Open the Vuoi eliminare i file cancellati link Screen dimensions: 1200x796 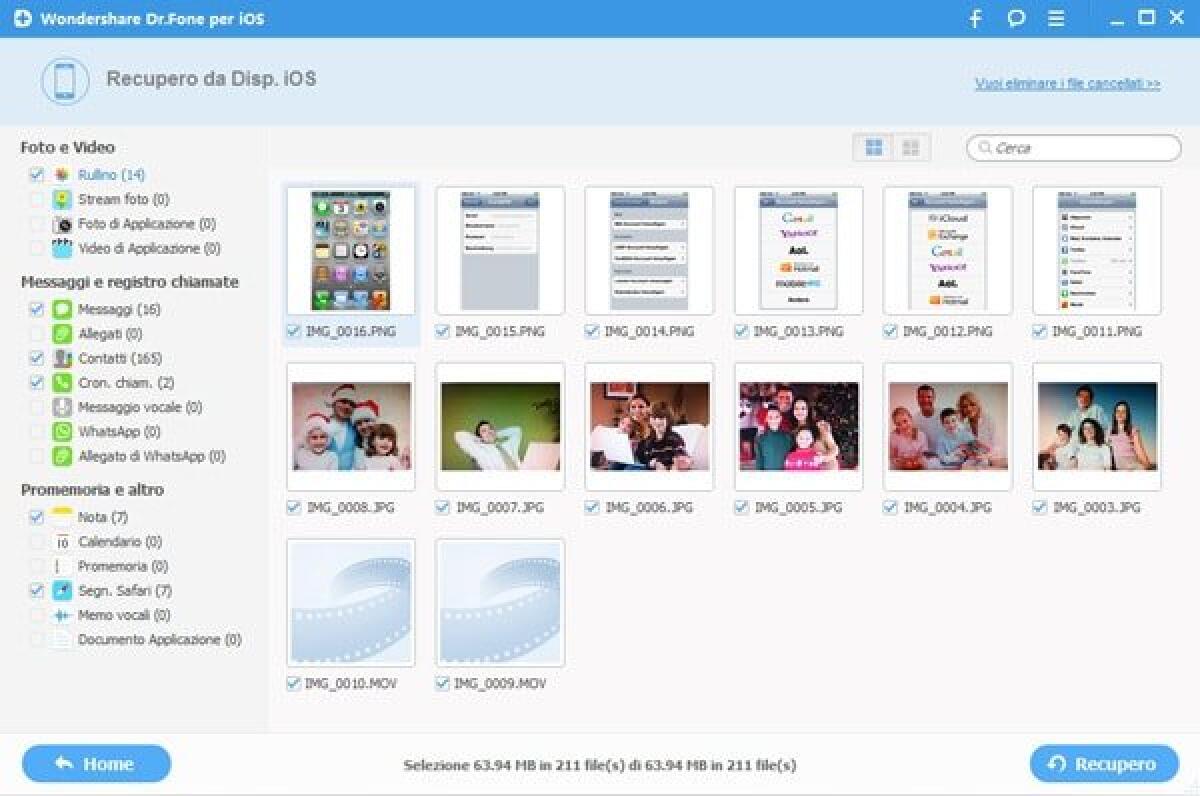click(1067, 84)
